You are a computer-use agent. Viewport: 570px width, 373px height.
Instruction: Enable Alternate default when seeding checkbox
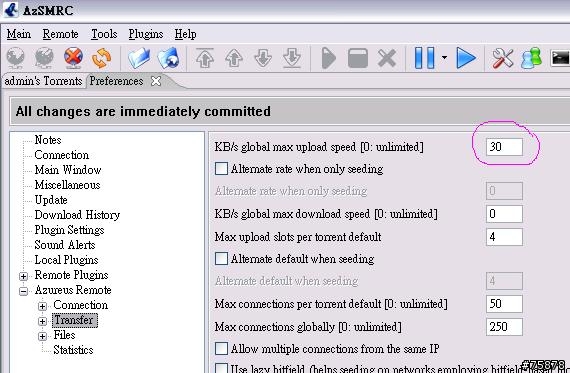pyautogui.click(x=221, y=258)
